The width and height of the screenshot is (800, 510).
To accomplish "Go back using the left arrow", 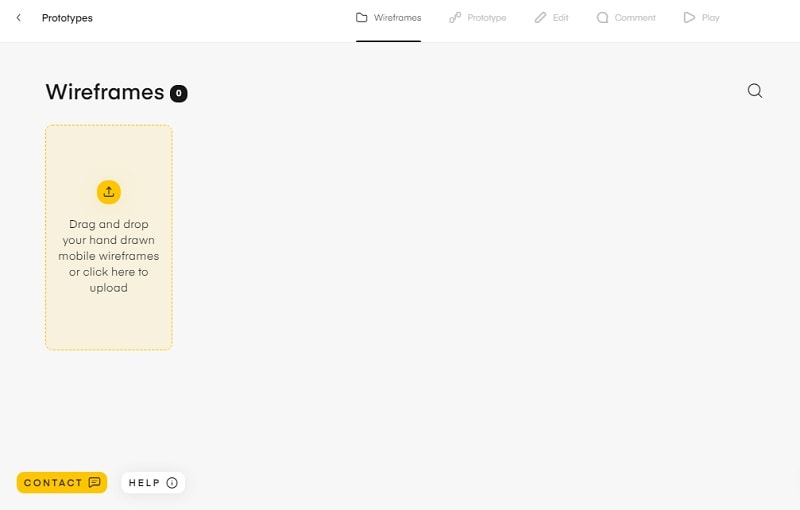I will point(18,18).
